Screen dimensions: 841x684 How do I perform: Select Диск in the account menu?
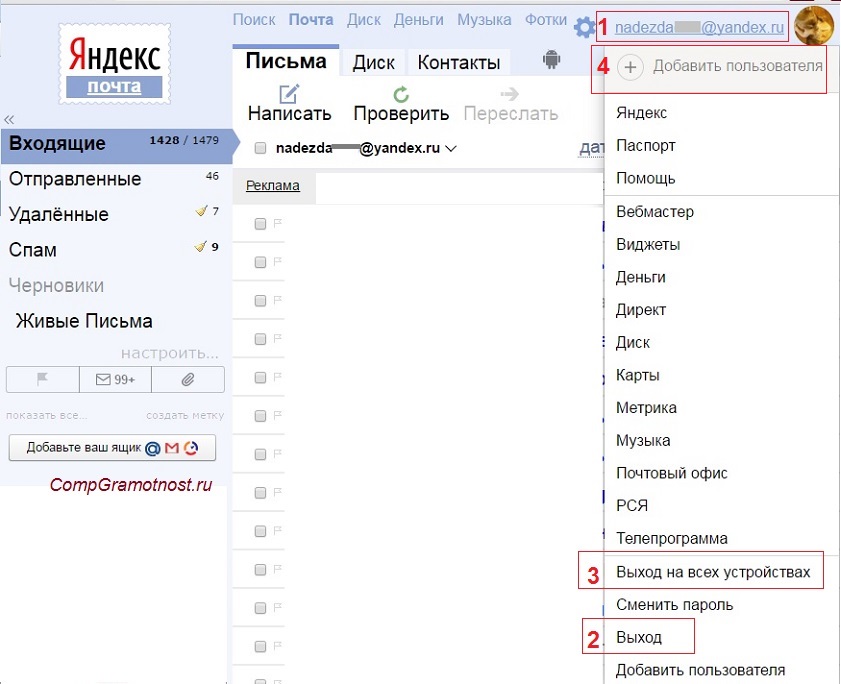[x=633, y=343]
